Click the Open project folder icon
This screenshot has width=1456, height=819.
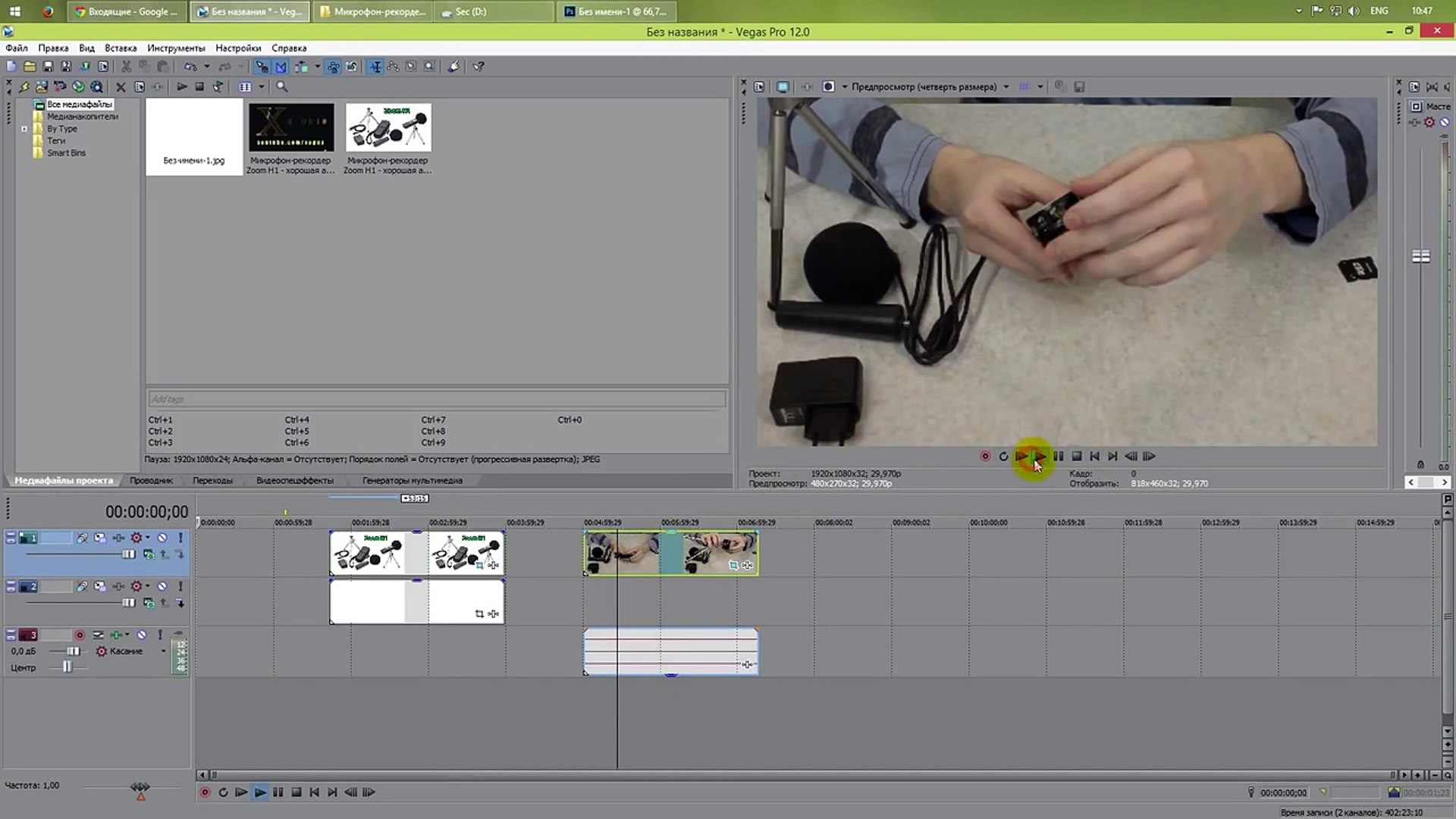(30, 67)
